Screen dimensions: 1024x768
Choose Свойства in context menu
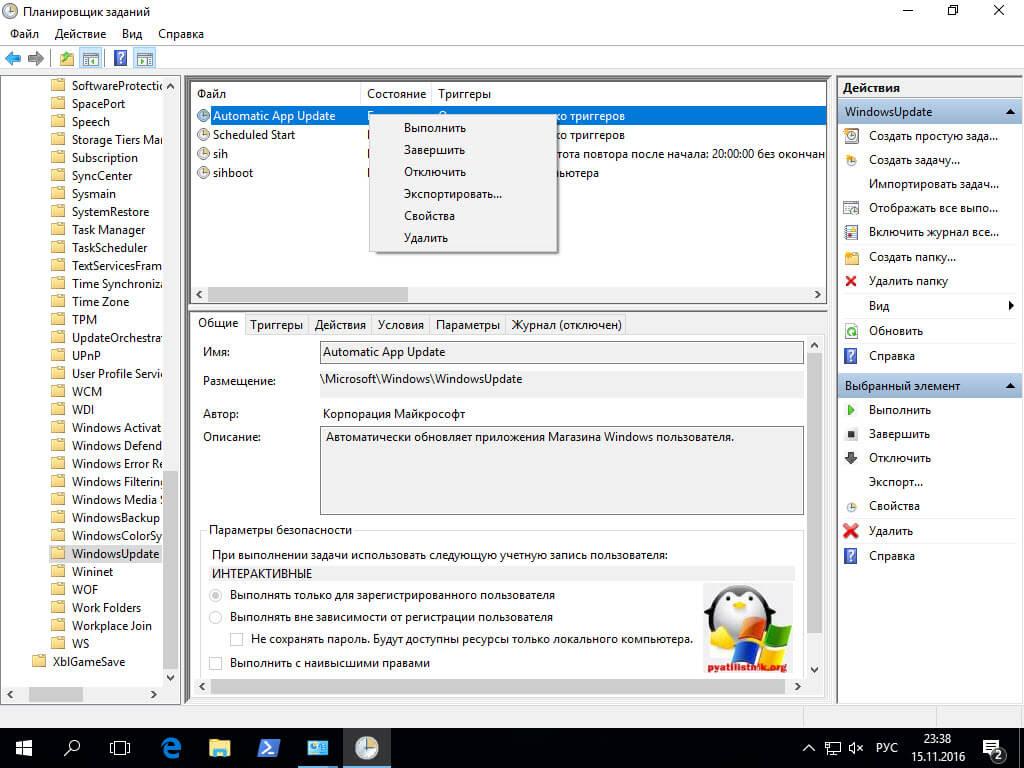pos(463,216)
